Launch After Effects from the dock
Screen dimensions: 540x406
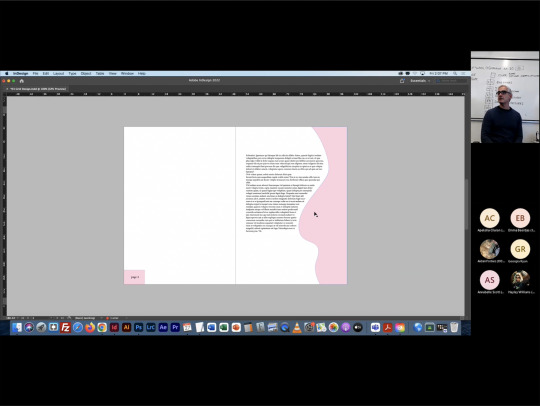click(x=163, y=327)
